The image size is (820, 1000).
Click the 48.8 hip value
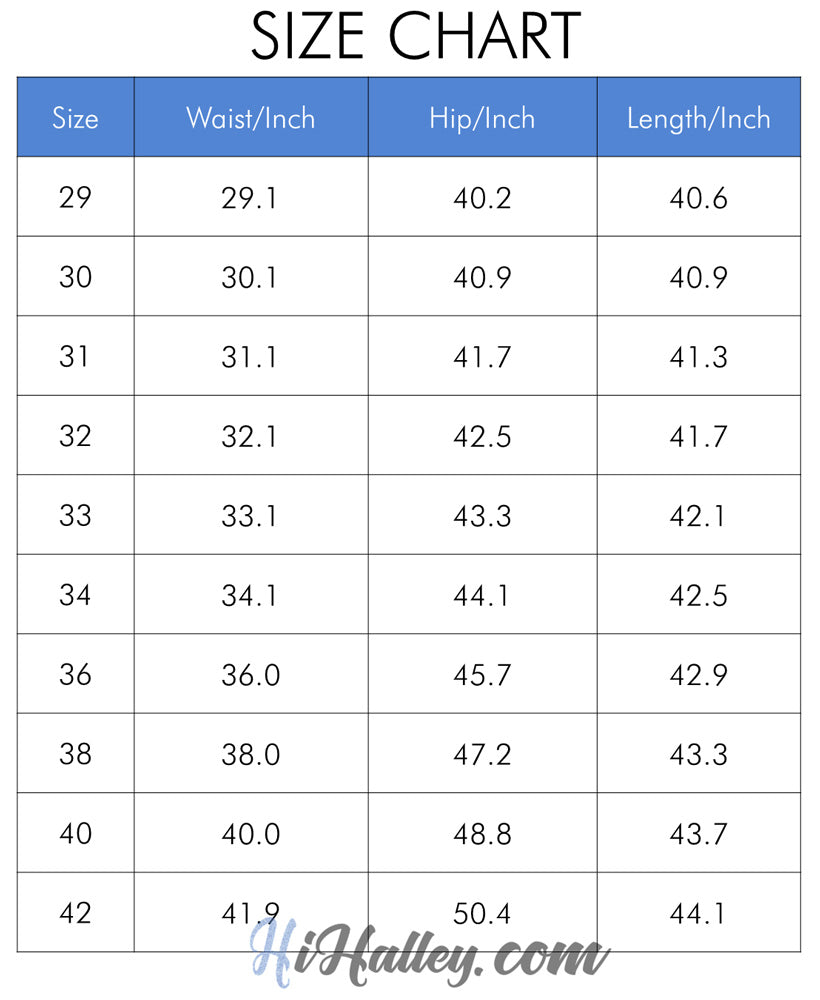(x=482, y=834)
